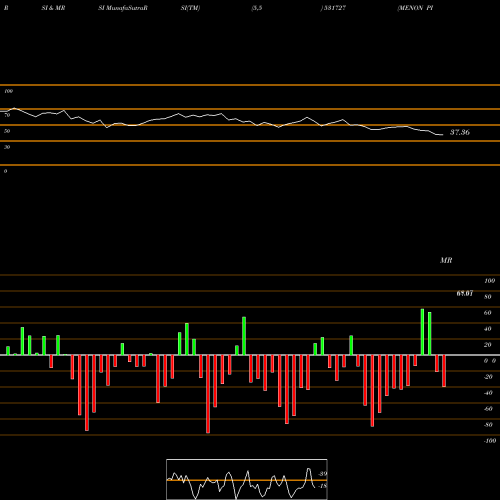Click the 'MENON PI' stock name text
500x500 pixels.
pos(415,8)
